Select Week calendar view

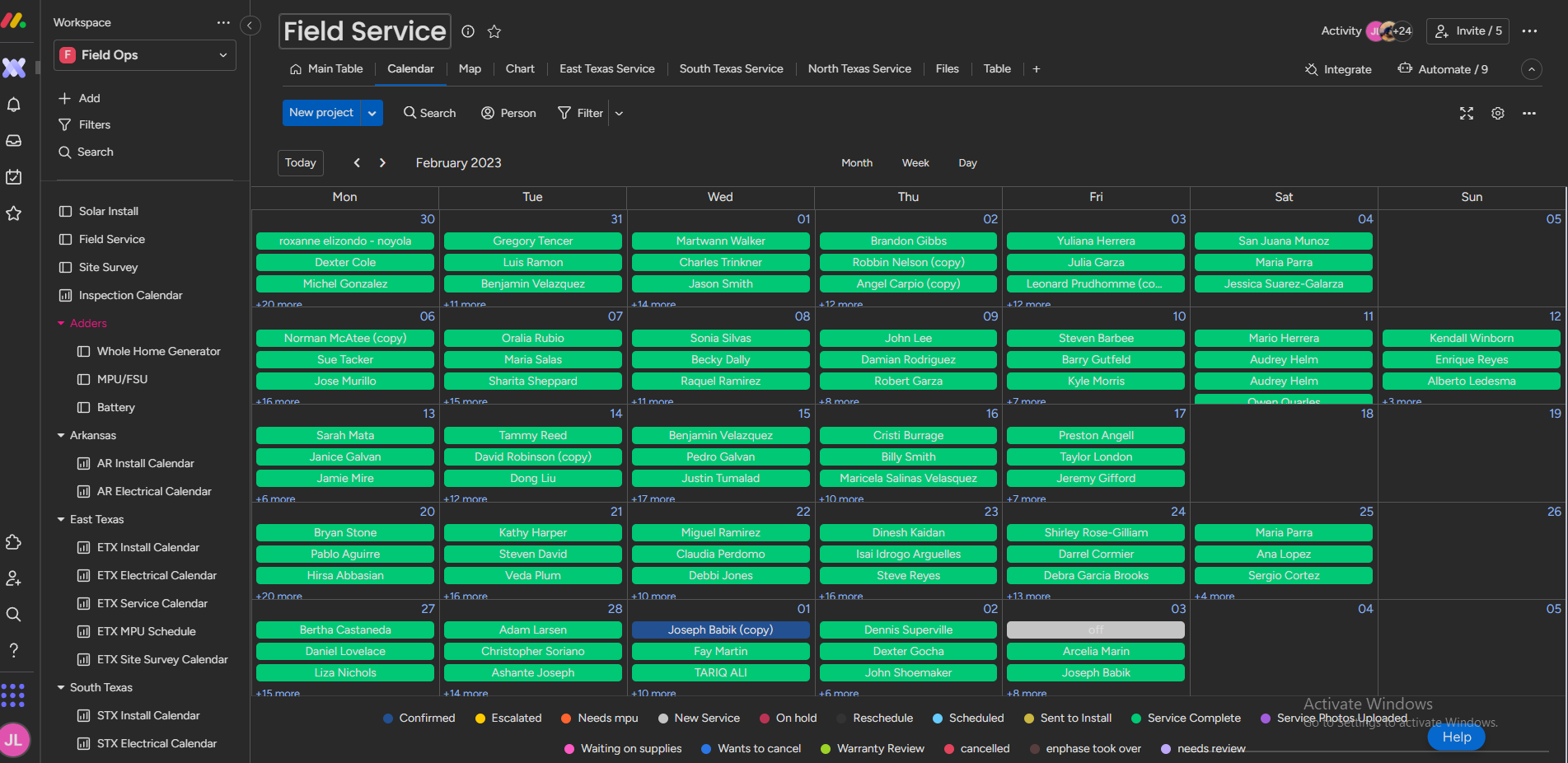pos(915,163)
